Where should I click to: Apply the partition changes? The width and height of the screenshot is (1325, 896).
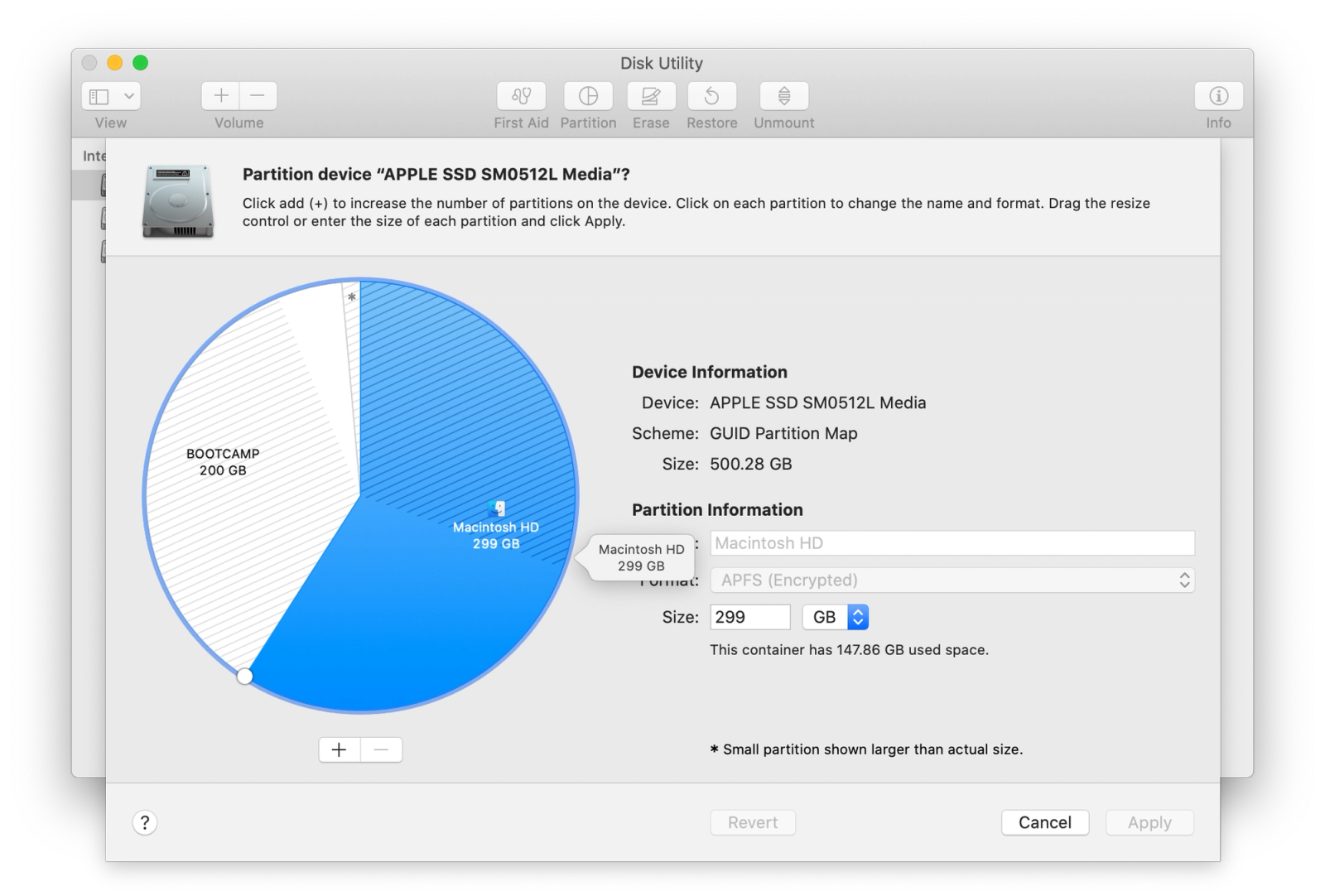click(1149, 822)
